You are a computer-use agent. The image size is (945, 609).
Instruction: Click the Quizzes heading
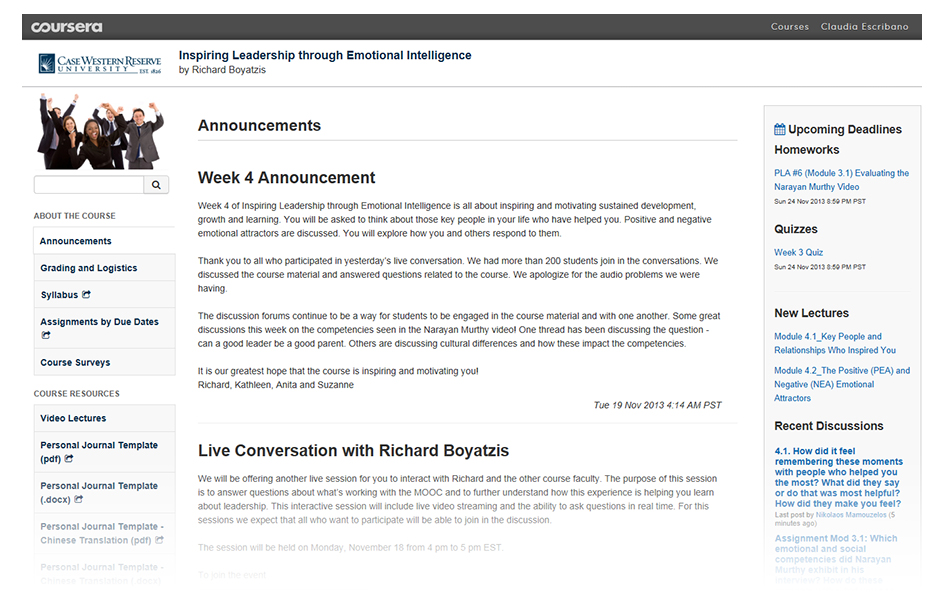click(796, 229)
